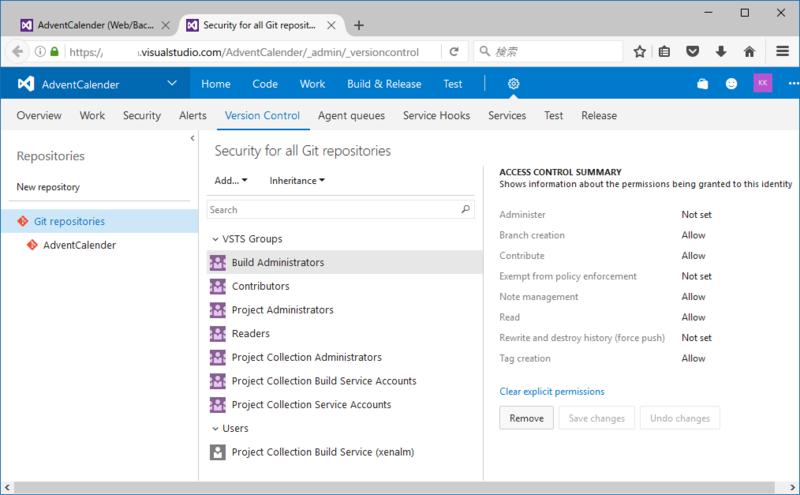Click the Firefox back arrow button
The image size is (800, 495).
pos(18,52)
